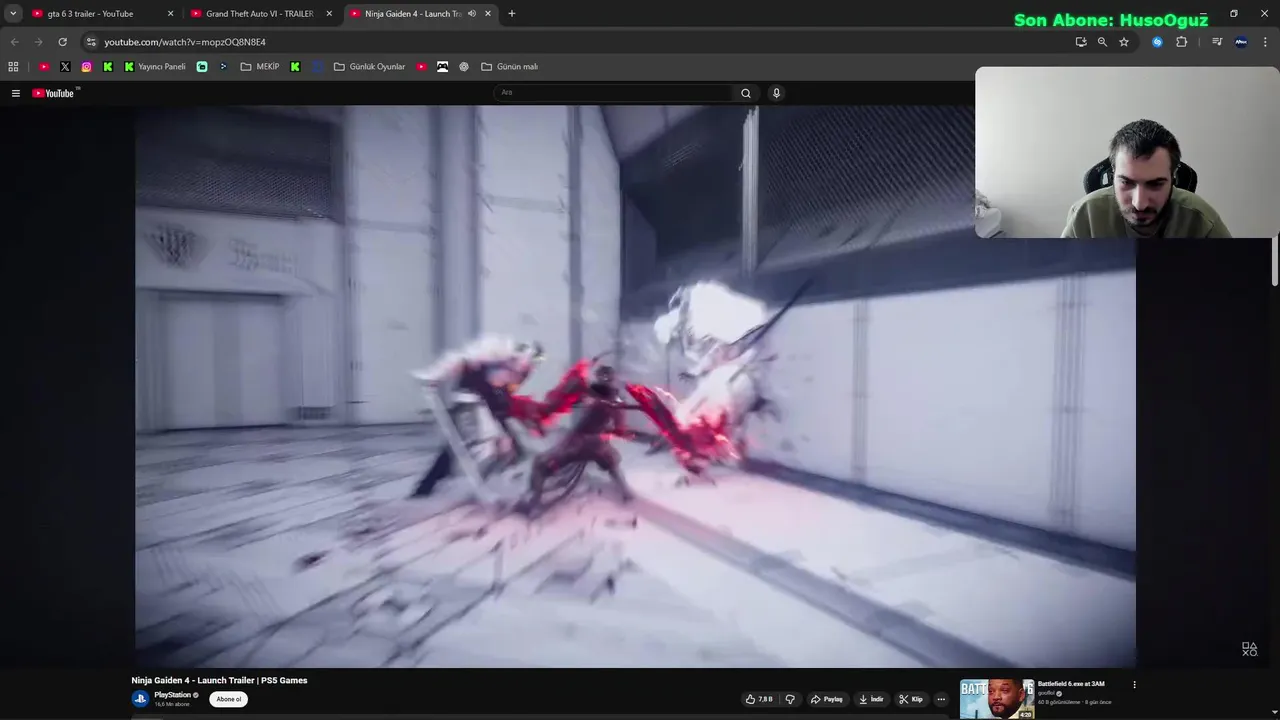Open the apps grid bookmark shortcut
The height and width of the screenshot is (720, 1280).
13,67
